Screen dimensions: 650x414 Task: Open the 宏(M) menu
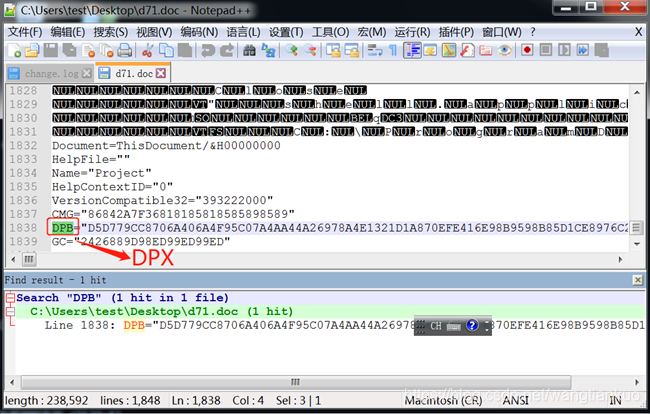click(x=371, y=32)
